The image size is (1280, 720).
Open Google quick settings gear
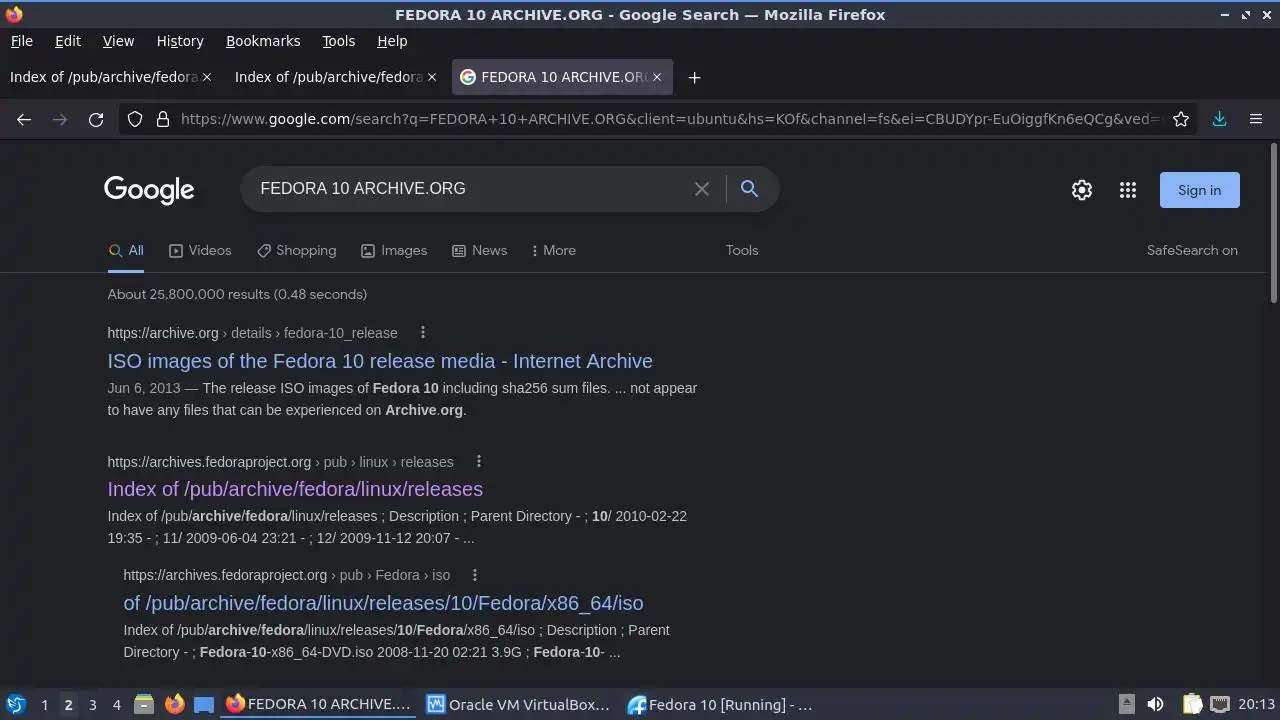pyautogui.click(x=1082, y=190)
